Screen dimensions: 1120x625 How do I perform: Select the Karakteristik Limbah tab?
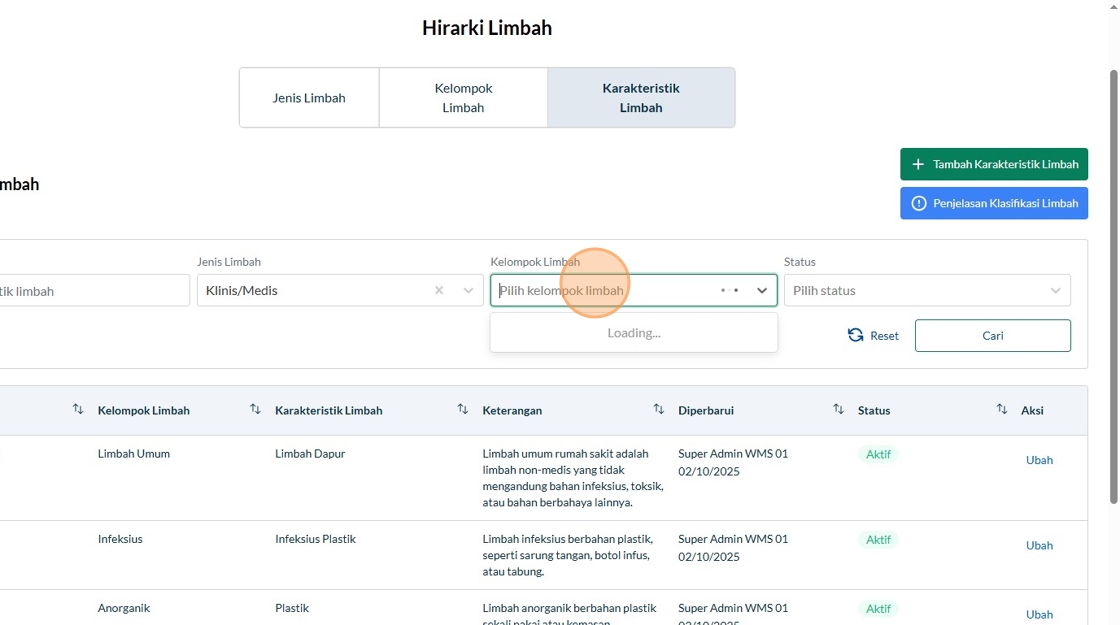click(641, 98)
